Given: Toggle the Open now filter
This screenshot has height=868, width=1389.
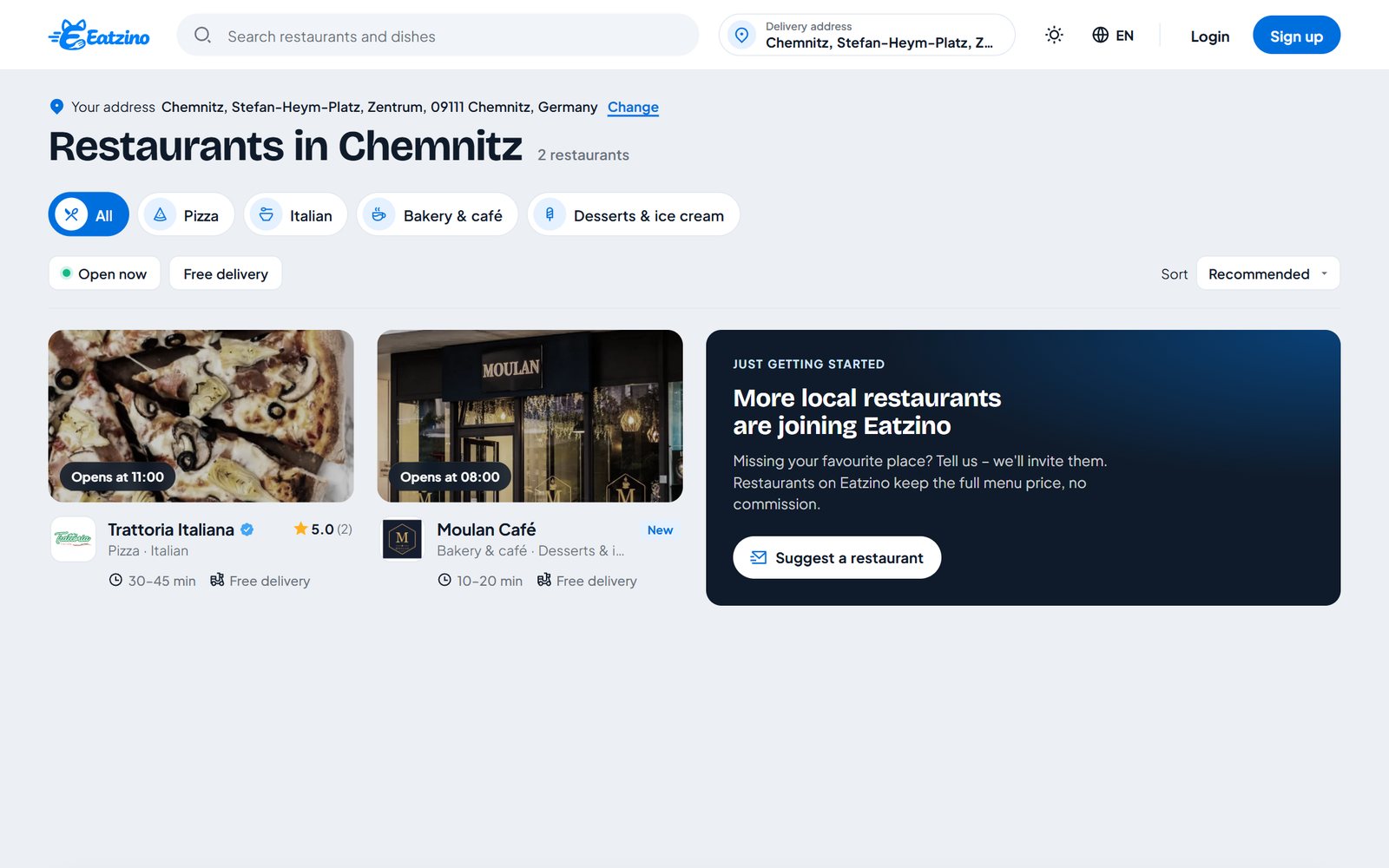Looking at the screenshot, I should point(104,273).
